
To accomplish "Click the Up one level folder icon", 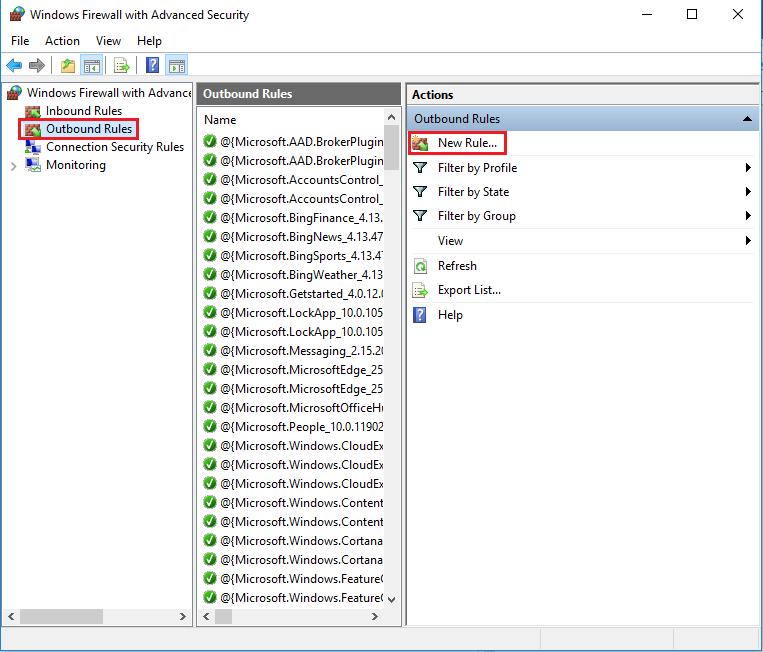I will [x=68, y=65].
